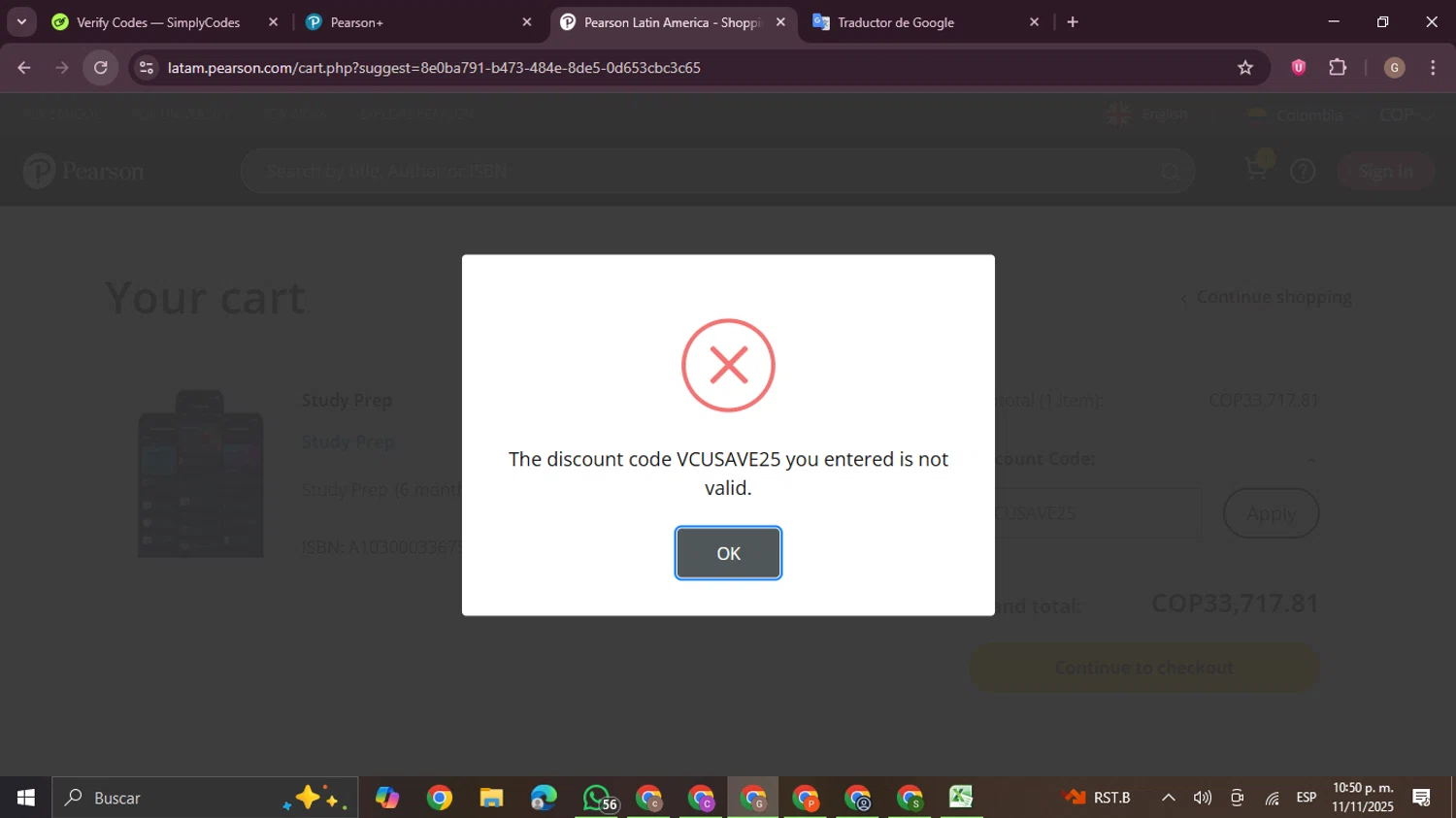Open the site information icon in address bar

[147, 68]
